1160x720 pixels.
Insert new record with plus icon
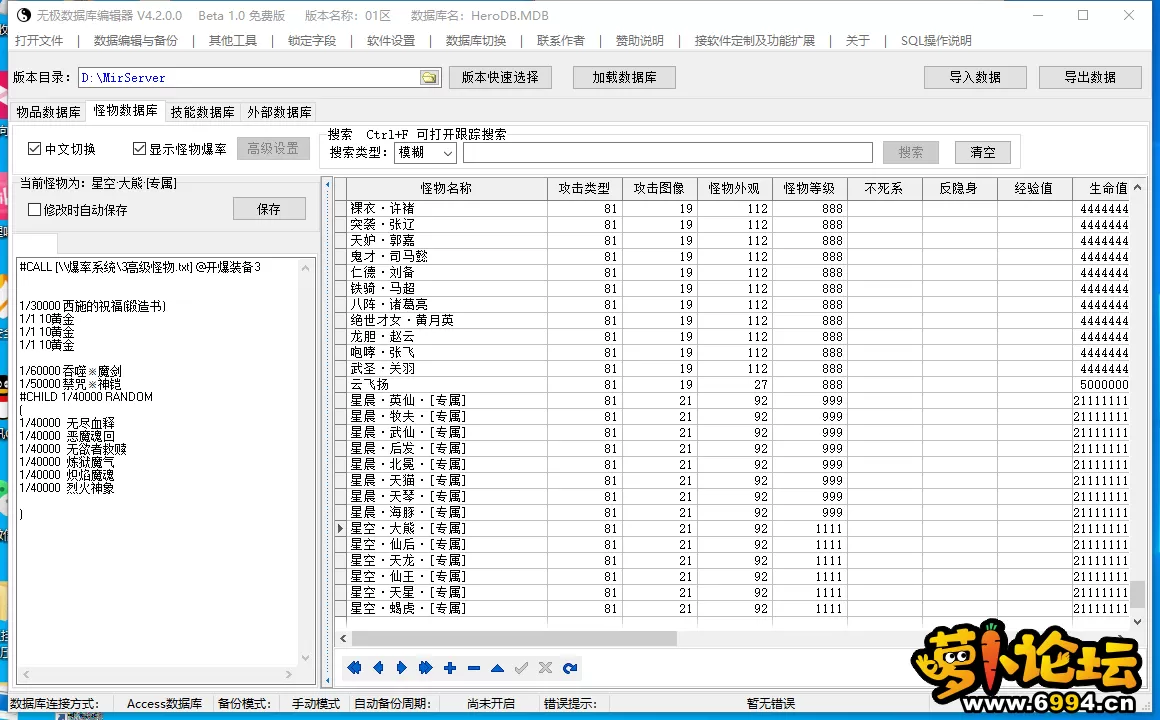click(450, 668)
